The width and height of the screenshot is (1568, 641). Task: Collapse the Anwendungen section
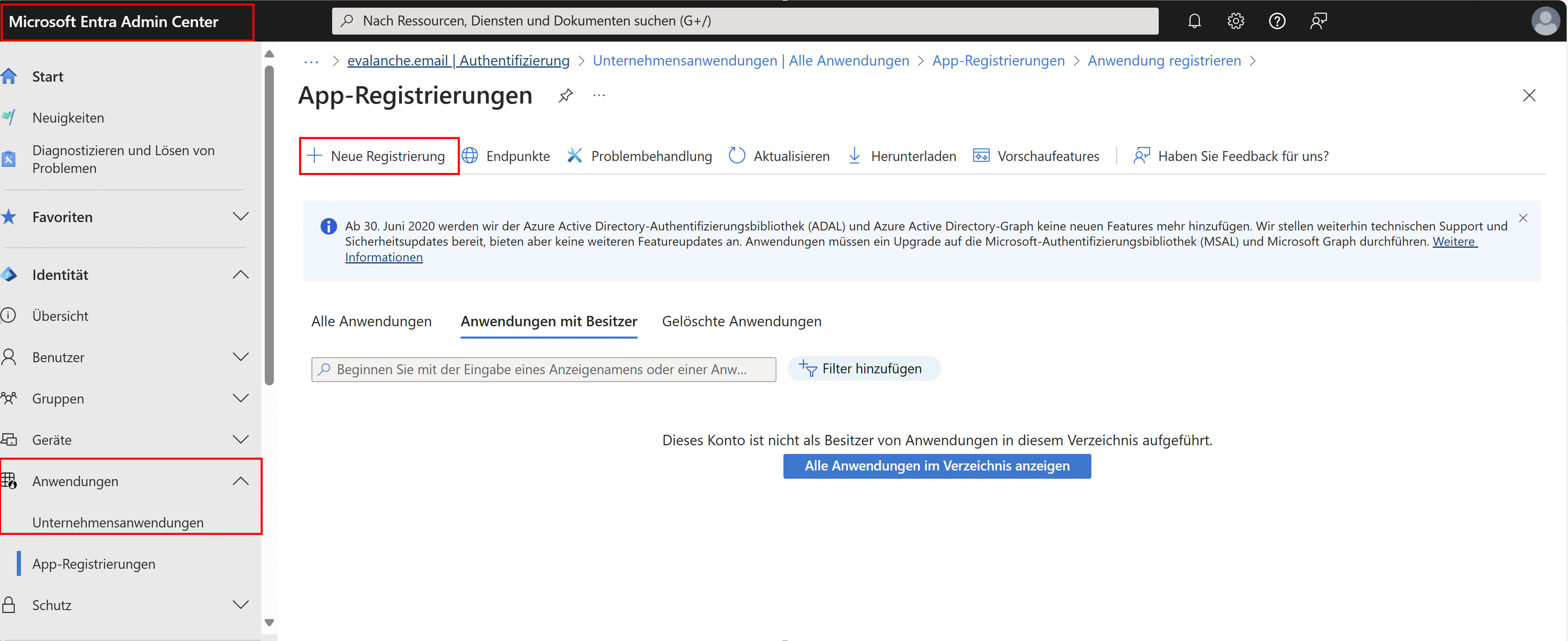241,481
